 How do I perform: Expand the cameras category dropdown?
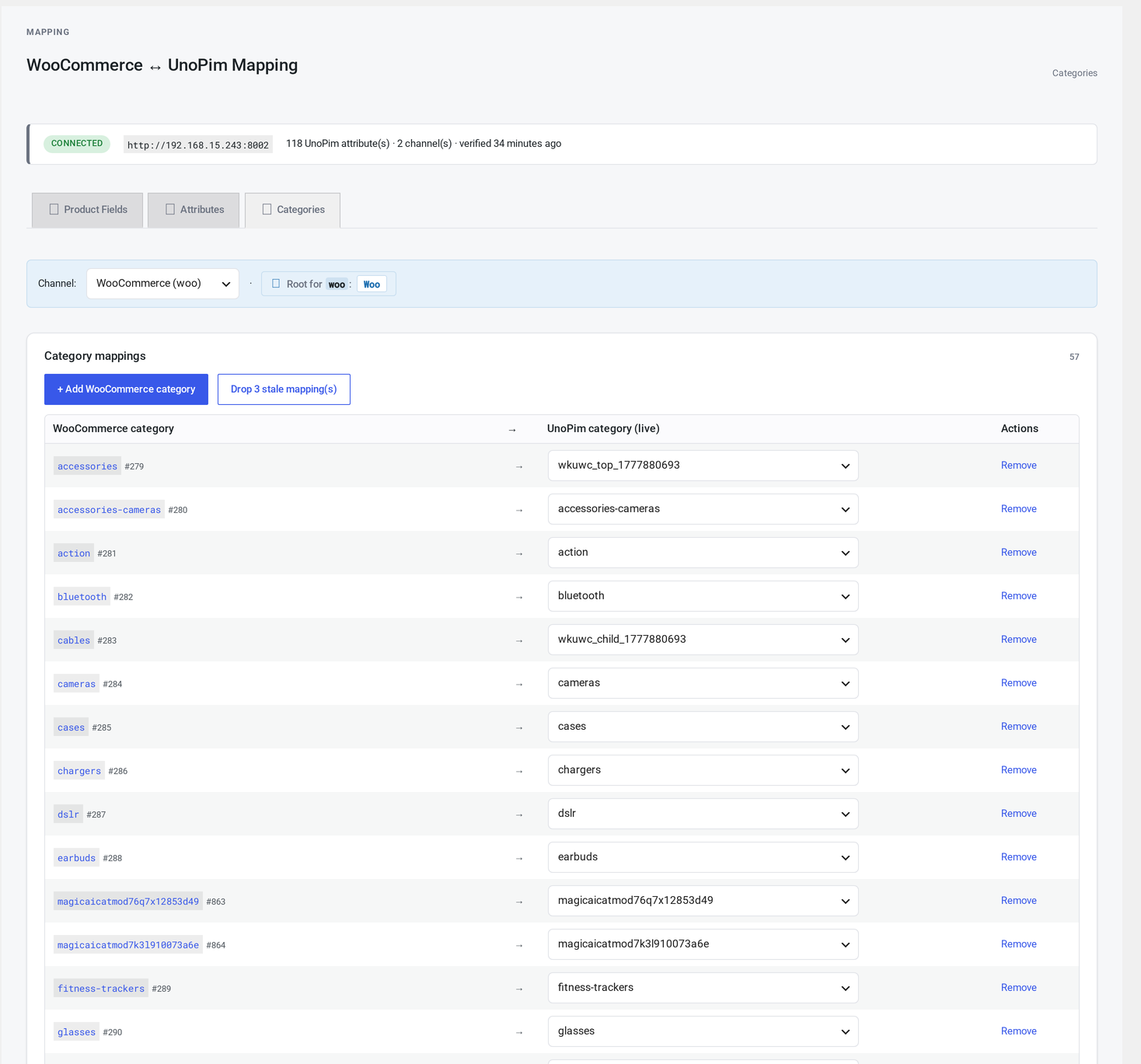(x=703, y=683)
